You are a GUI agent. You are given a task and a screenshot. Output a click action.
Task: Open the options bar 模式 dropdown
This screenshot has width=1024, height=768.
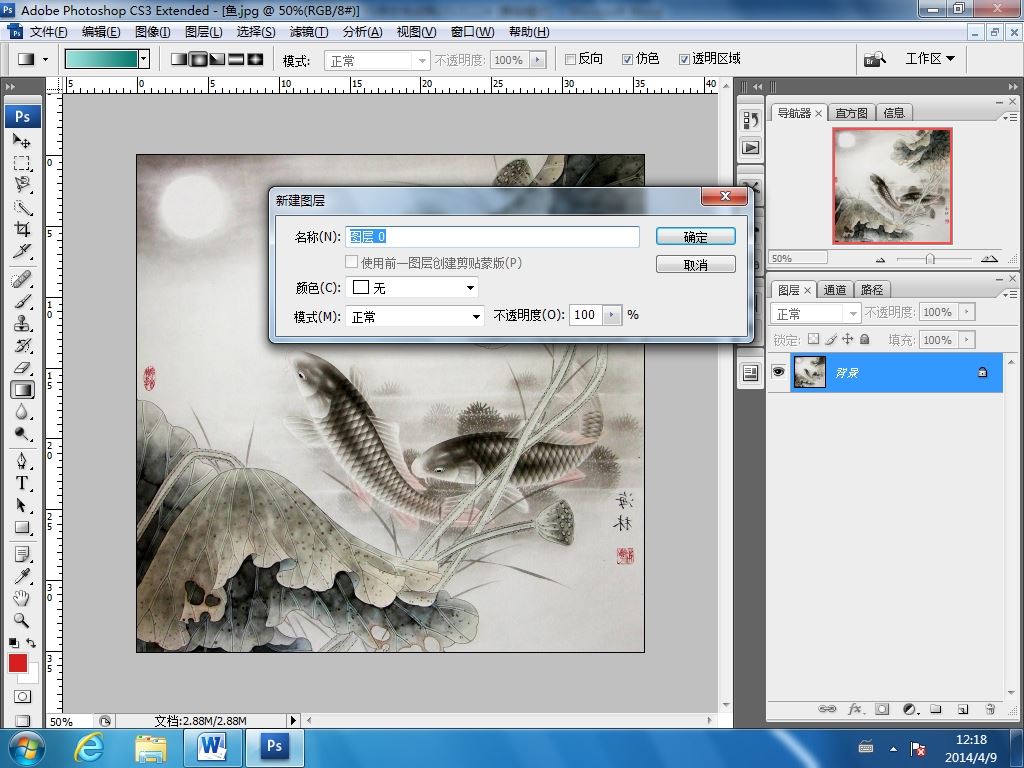377,61
